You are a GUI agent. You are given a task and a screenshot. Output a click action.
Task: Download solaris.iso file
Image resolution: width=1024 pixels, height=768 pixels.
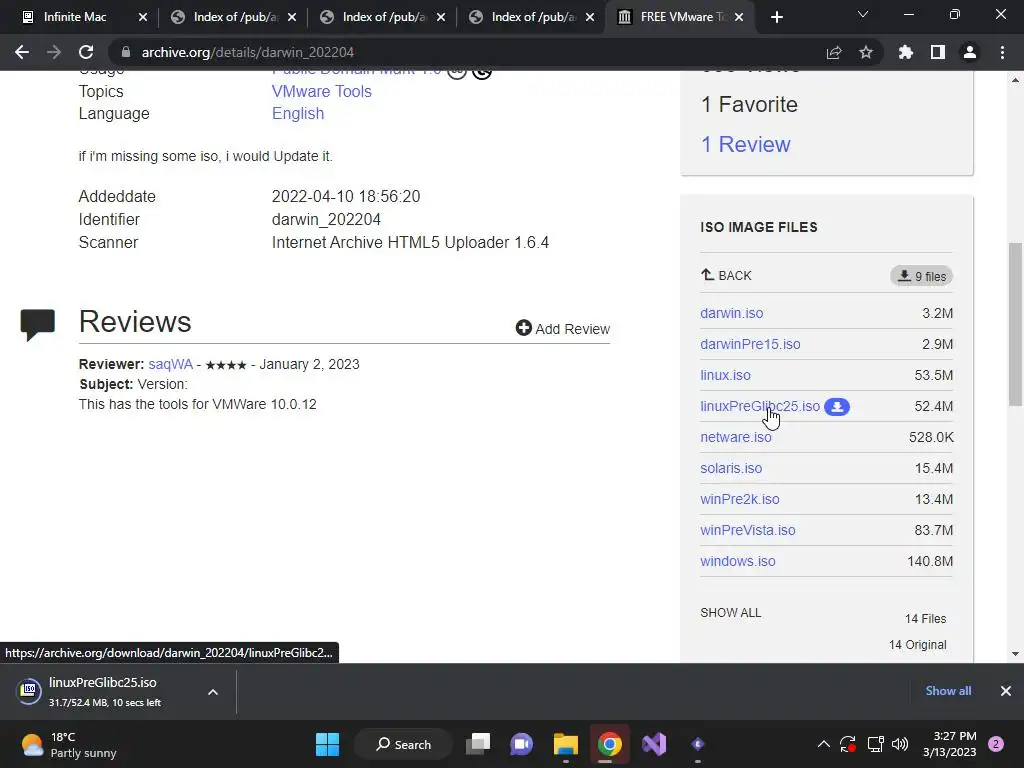coord(731,468)
